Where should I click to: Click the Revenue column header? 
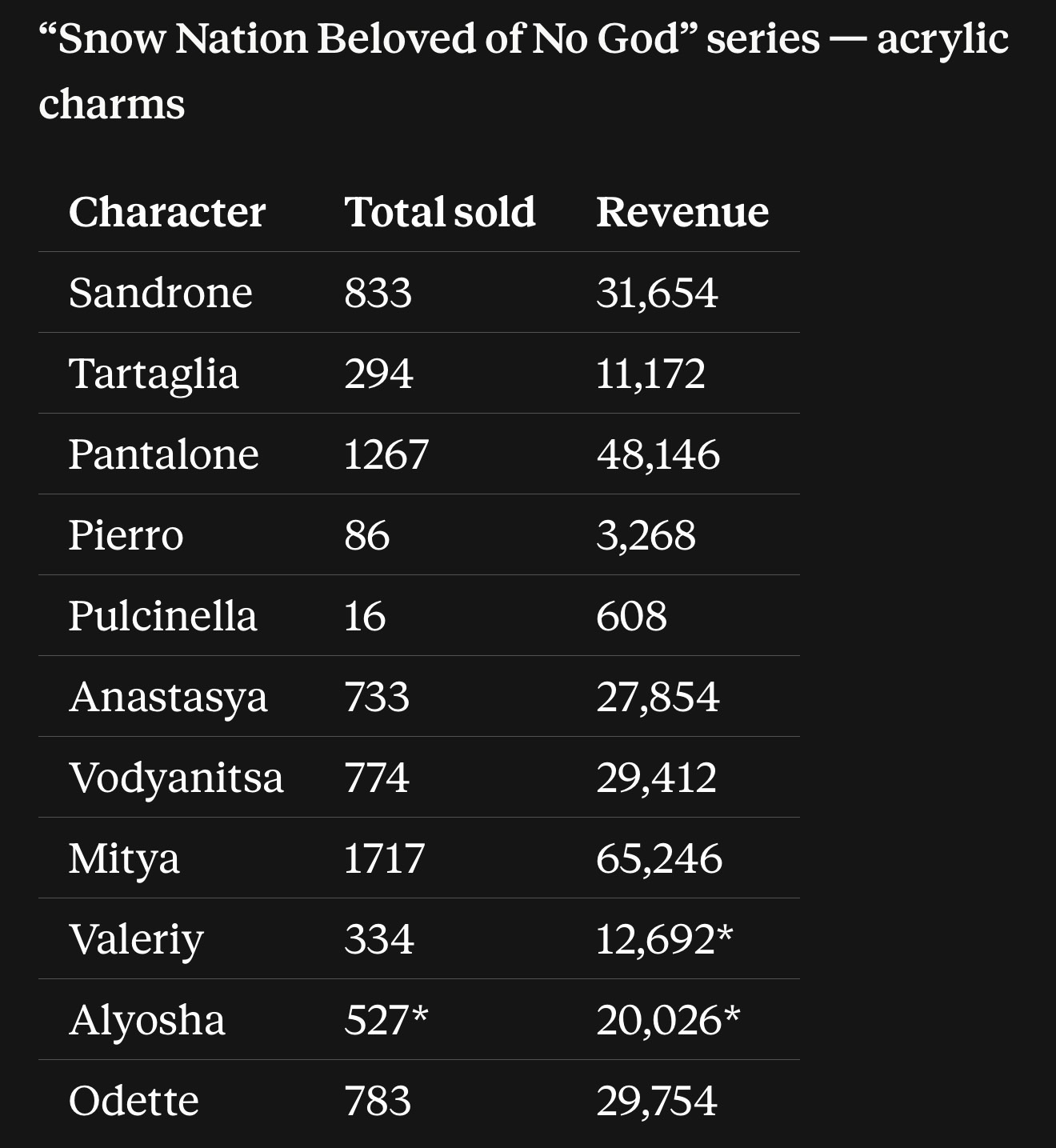pos(682,212)
